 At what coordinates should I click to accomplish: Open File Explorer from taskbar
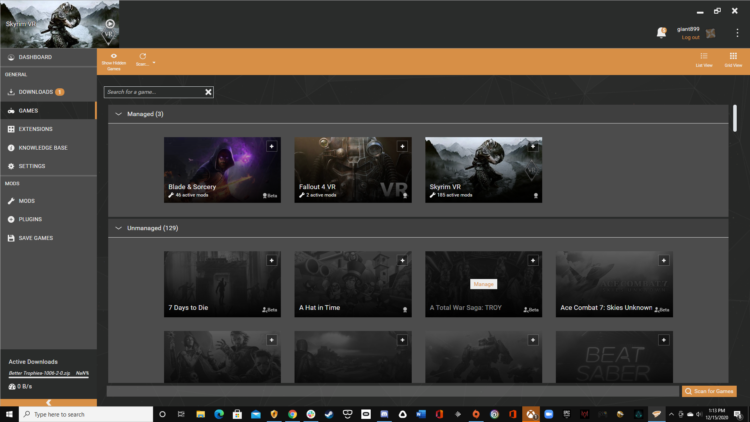click(x=200, y=414)
